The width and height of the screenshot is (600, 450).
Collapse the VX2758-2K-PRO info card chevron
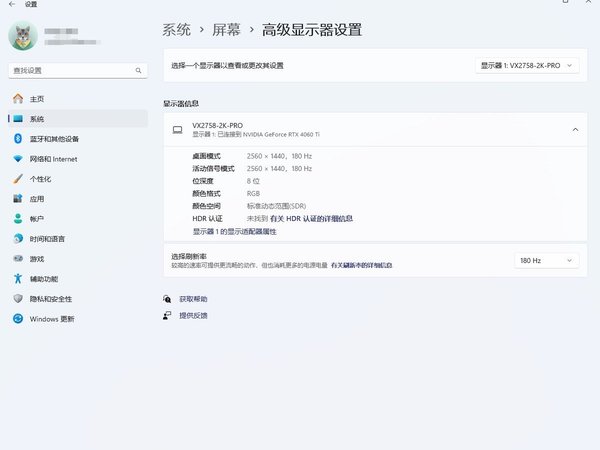(x=575, y=130)
